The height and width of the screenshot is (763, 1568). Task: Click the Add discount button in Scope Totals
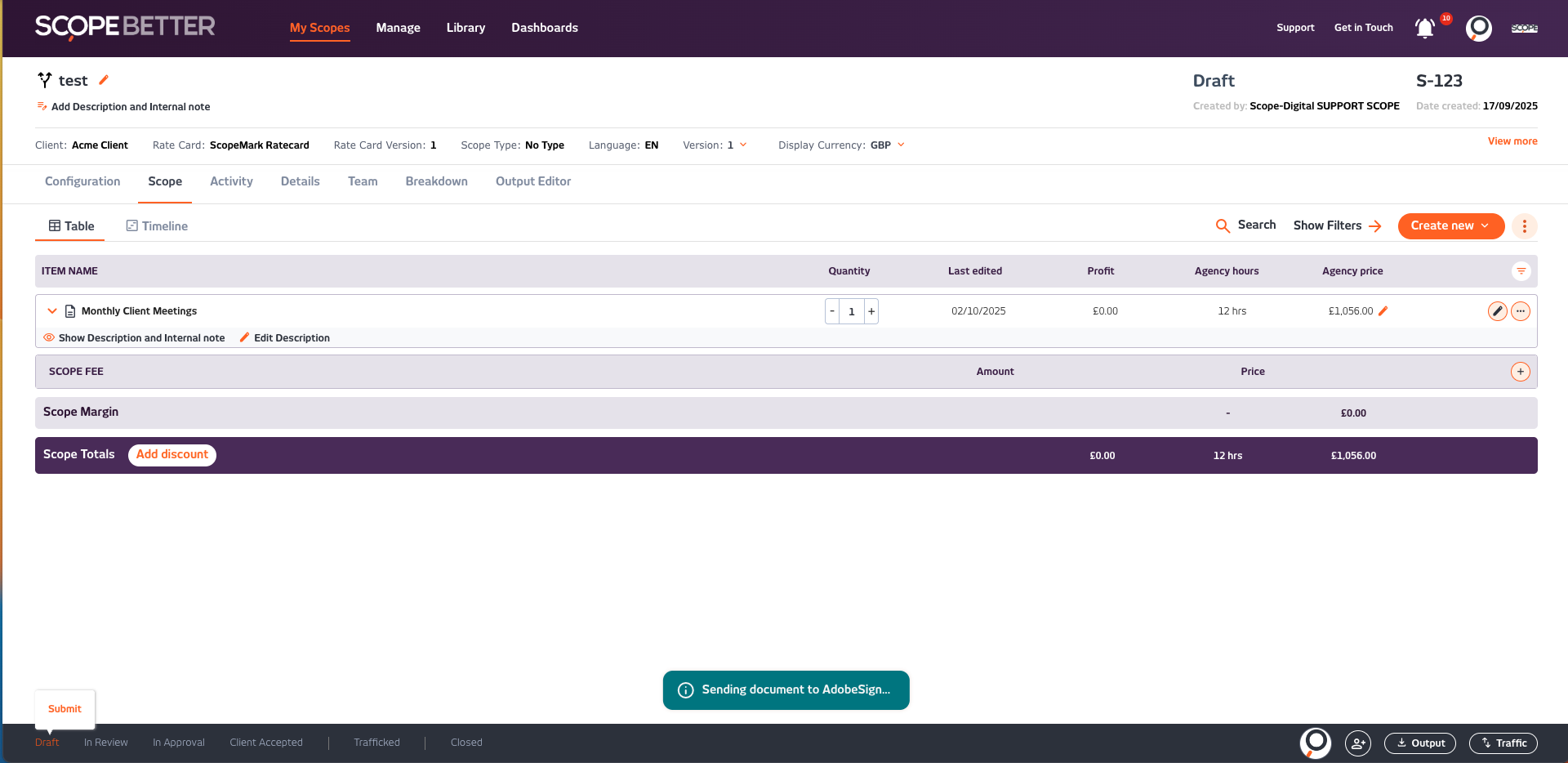(x=171, y=455)
